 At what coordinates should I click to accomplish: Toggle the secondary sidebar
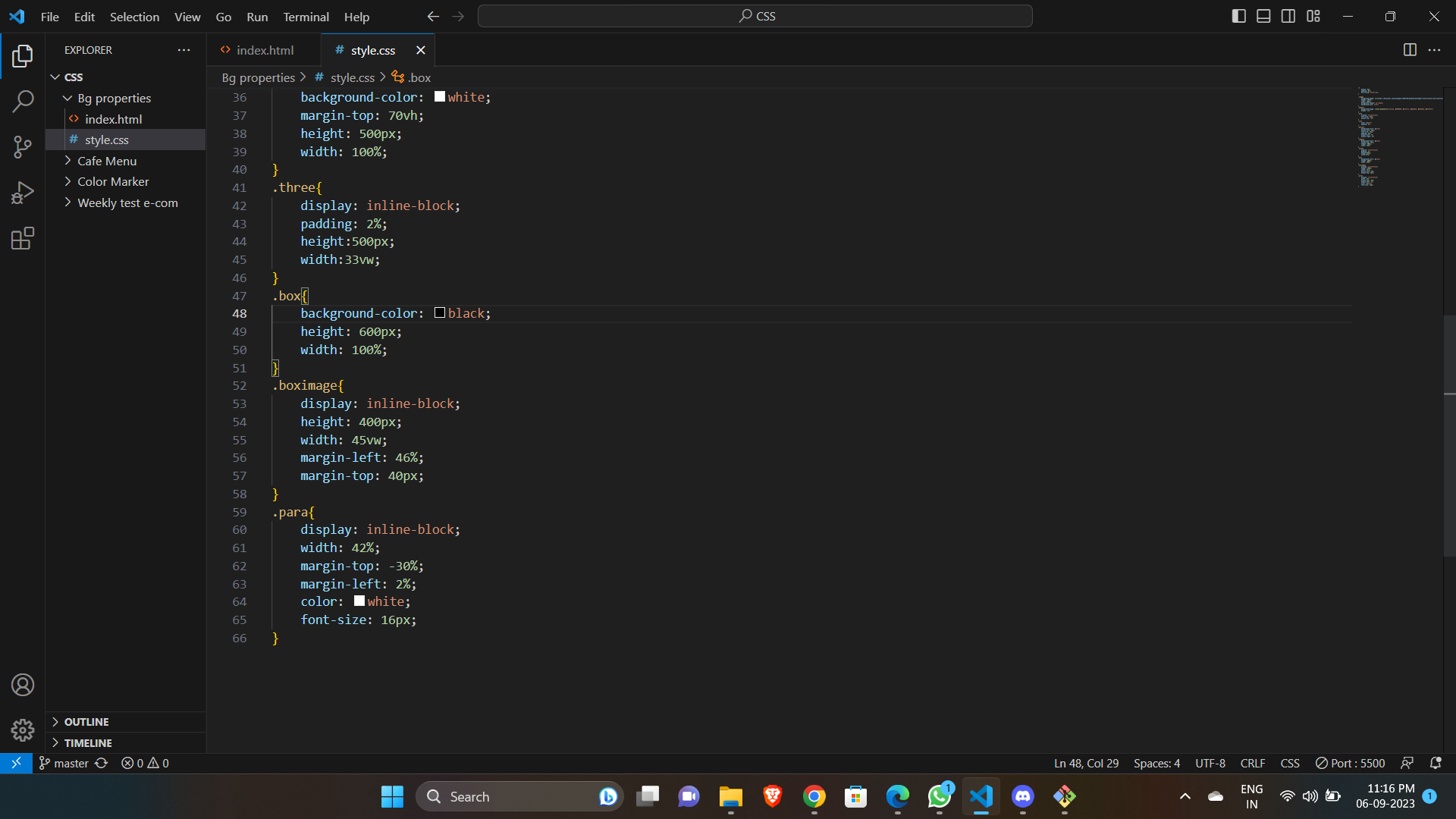click(x=1288, y=15)
